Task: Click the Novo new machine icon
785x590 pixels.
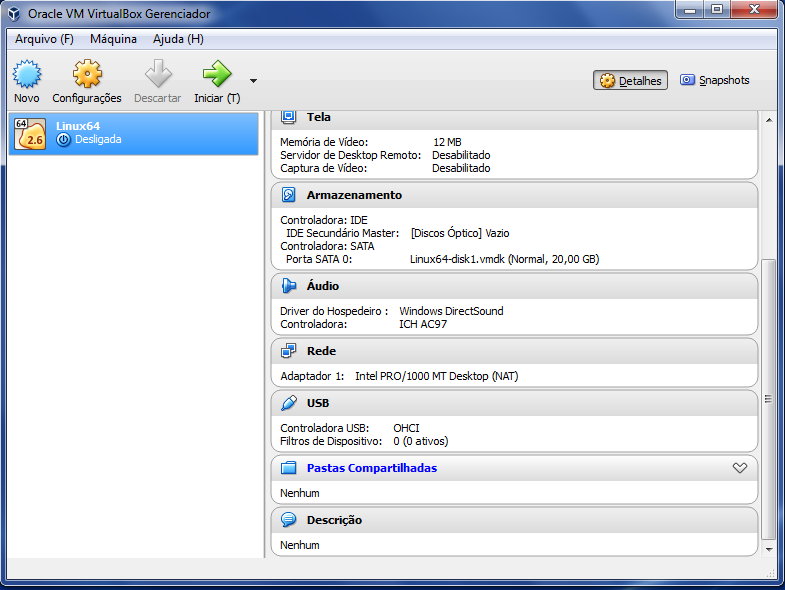Action: 27,74
